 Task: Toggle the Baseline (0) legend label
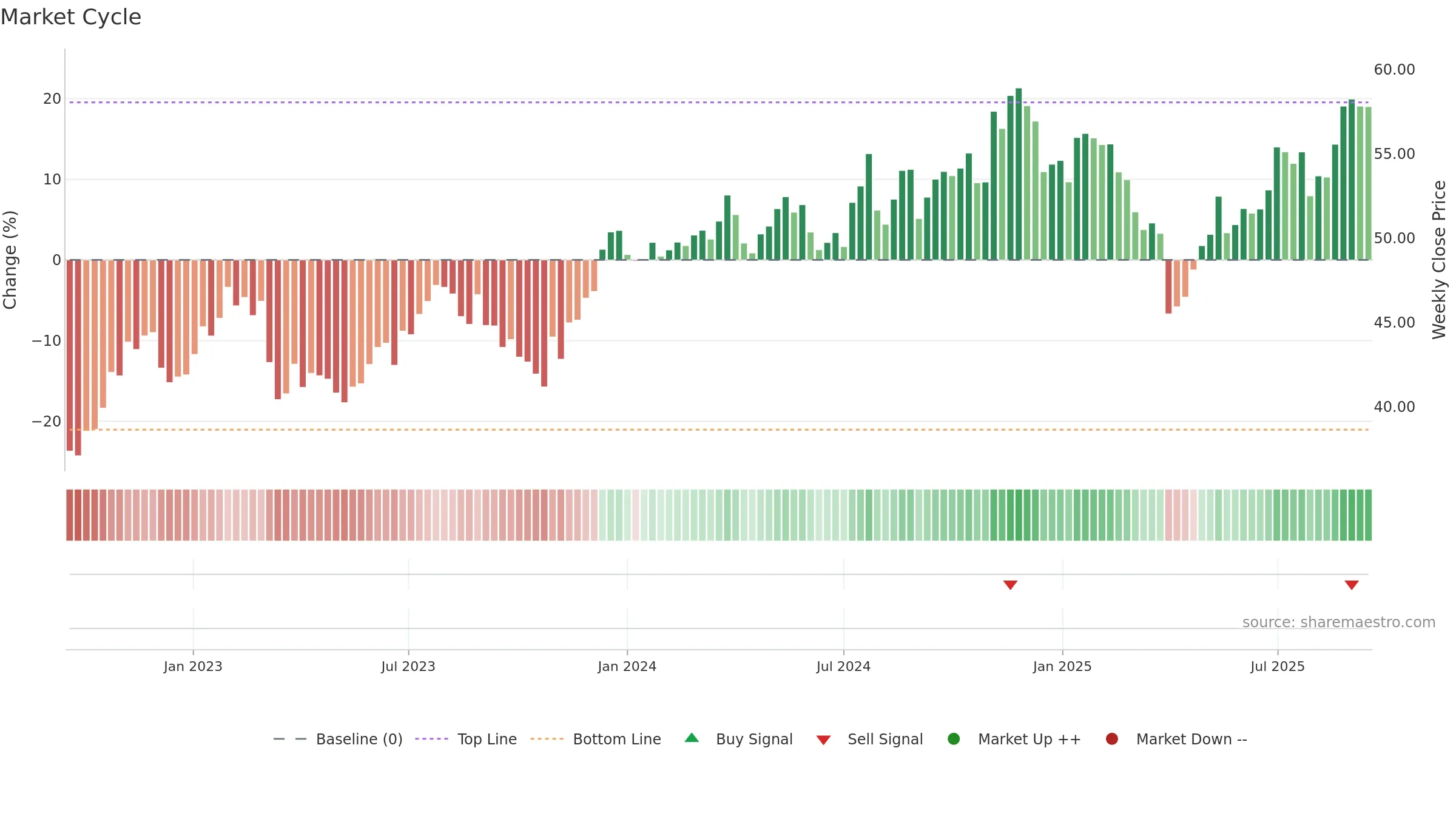click(359, 740)
